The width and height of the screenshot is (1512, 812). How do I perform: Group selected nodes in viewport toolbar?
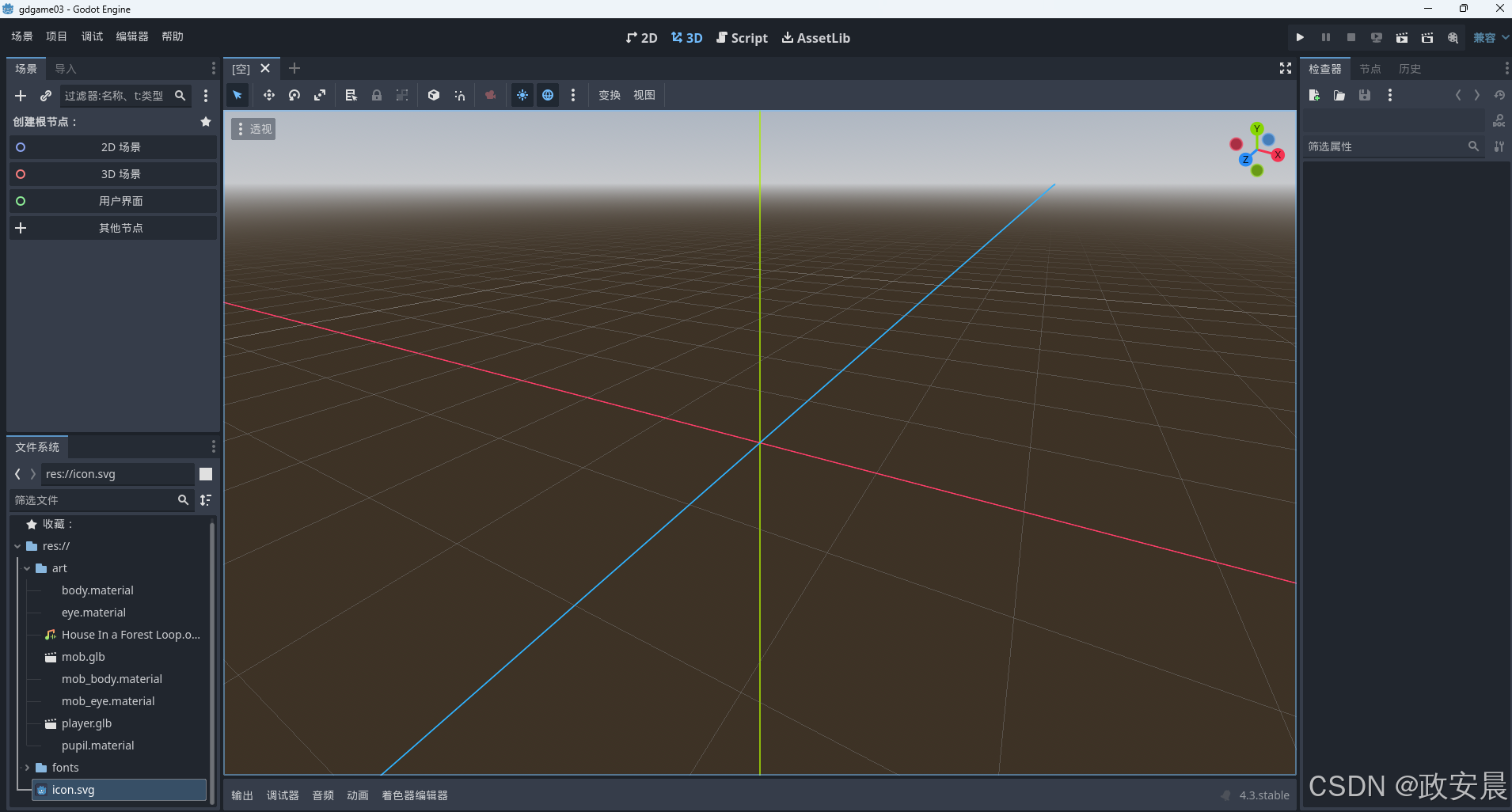402,95
